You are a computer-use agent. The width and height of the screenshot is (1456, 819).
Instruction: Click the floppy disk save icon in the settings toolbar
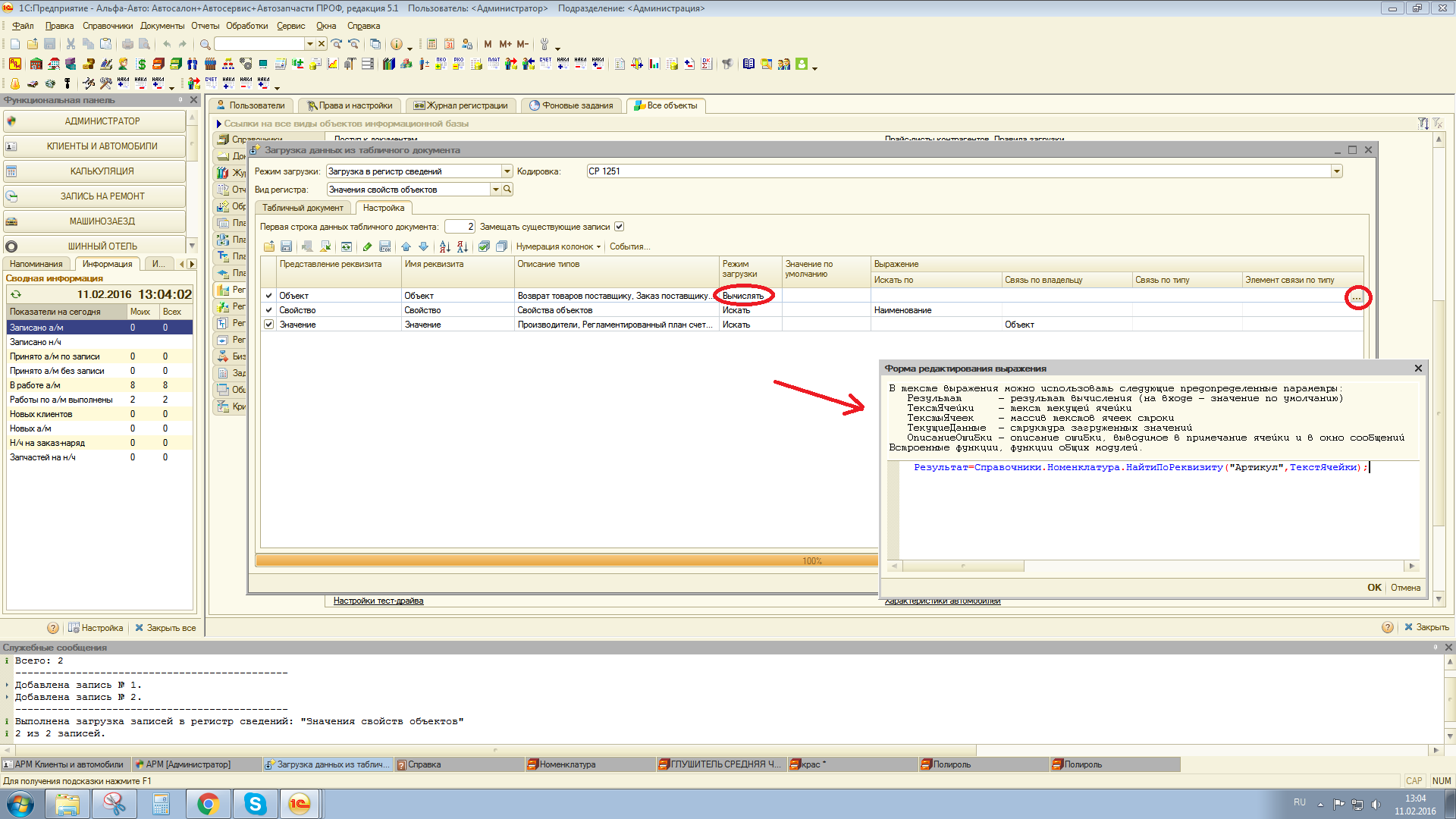point(286,246)
